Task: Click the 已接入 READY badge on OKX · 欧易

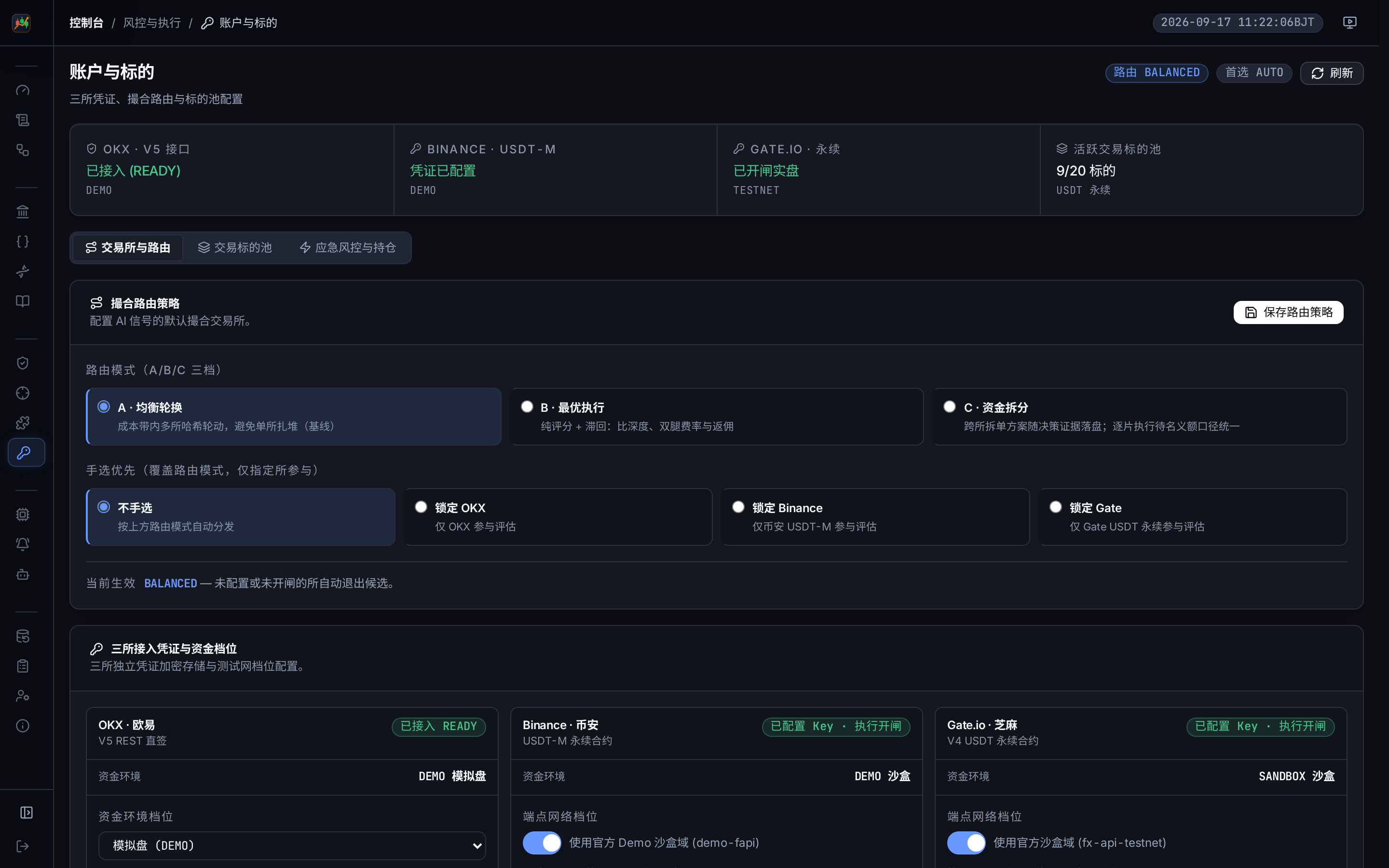Action: (438, 726)
